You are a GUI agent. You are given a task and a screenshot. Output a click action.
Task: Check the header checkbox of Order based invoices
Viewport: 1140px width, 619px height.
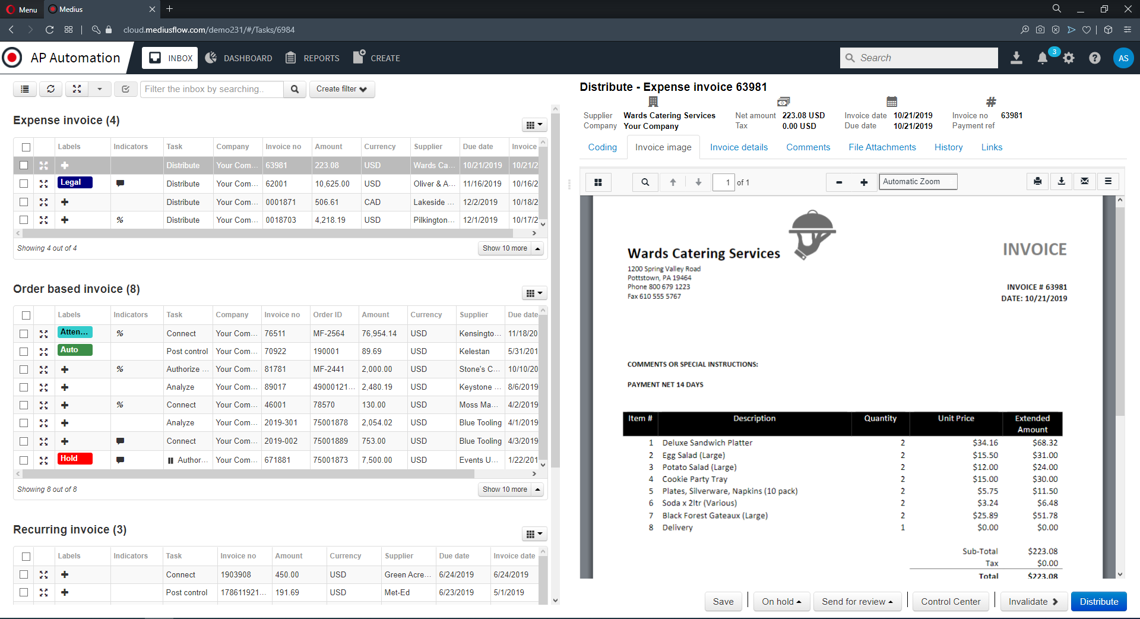click(25, 314)
